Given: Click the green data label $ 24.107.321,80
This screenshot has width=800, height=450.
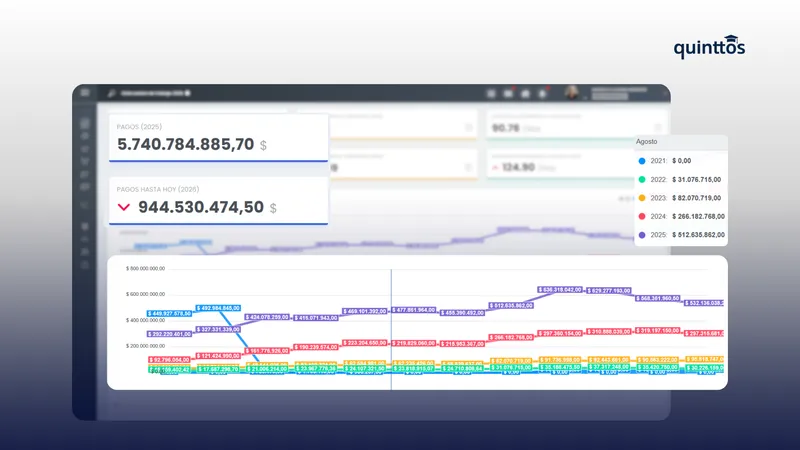Looking at the screenshot, I should pos(365,368).
